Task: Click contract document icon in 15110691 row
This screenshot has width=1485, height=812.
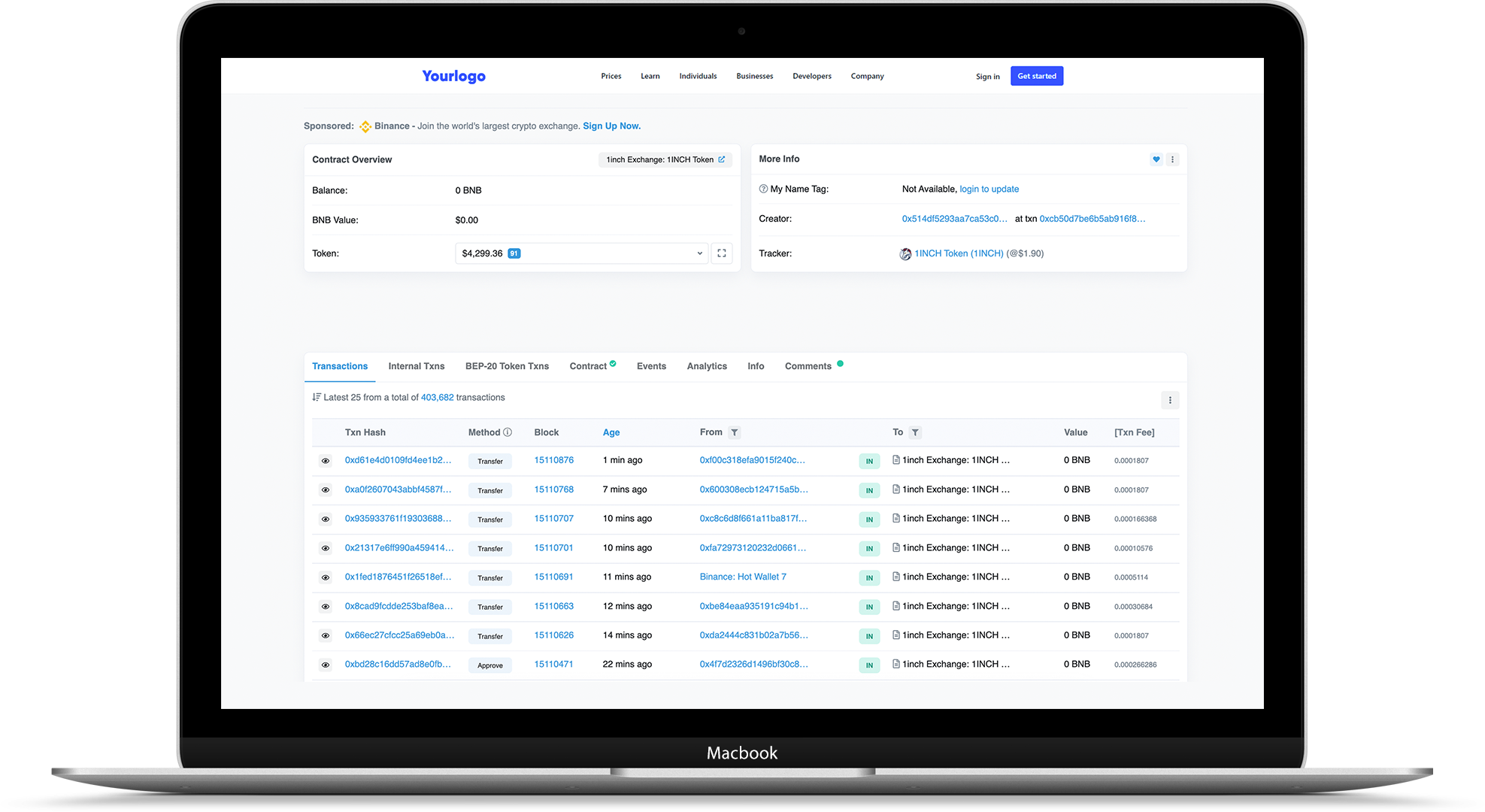Action: click(896, 577)
